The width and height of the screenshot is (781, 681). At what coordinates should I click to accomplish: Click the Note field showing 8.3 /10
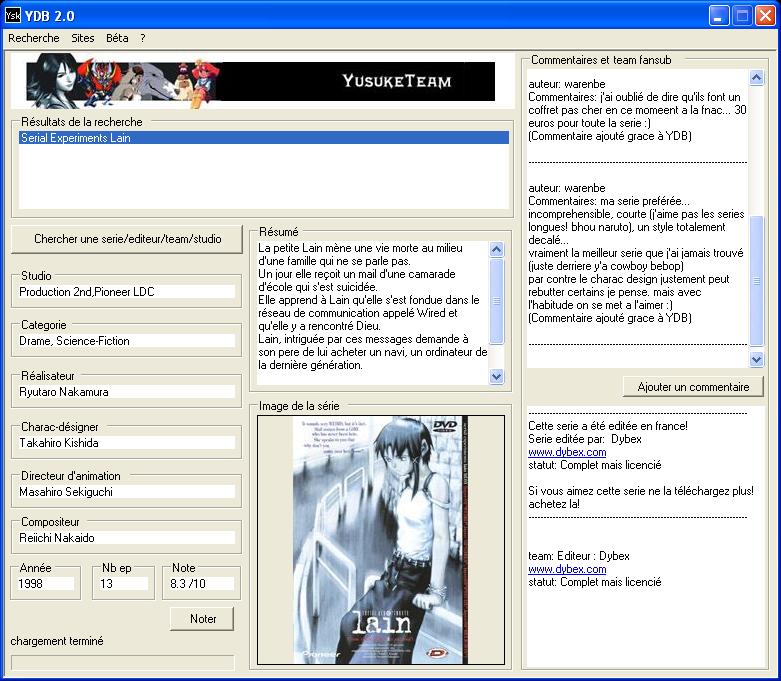pos(201,584)
